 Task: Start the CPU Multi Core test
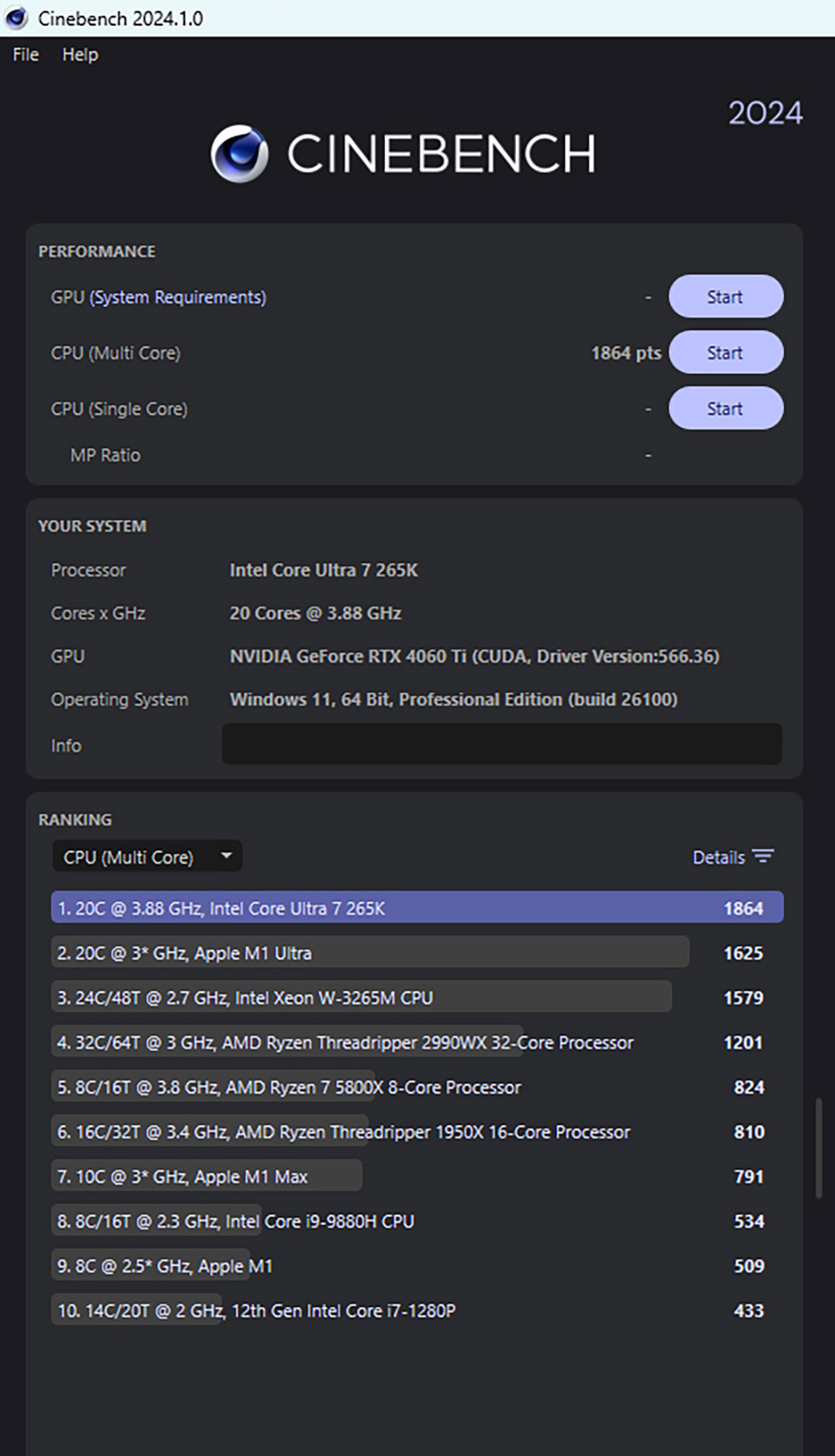[725, 352]
